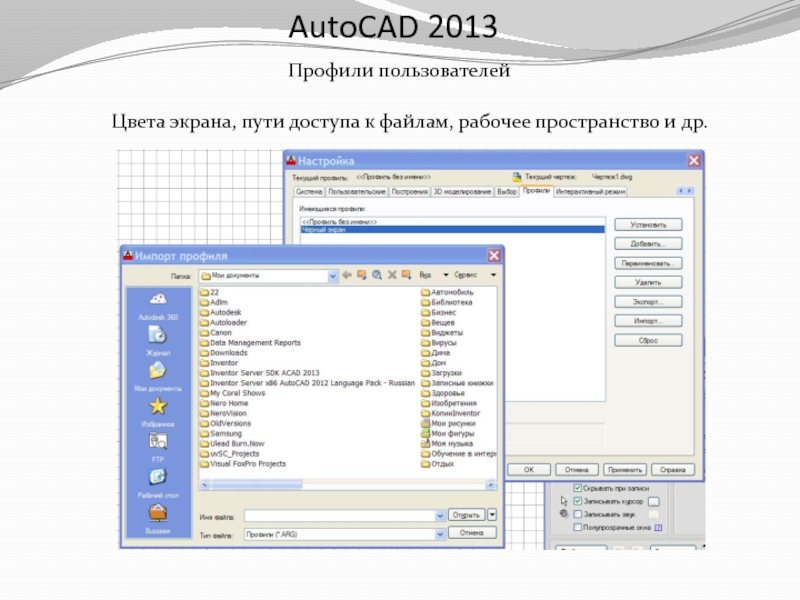The width and height of the screenshot is (800, 600).
Task: Click the small button beside Записывать курсор
Action: (654, 502)
